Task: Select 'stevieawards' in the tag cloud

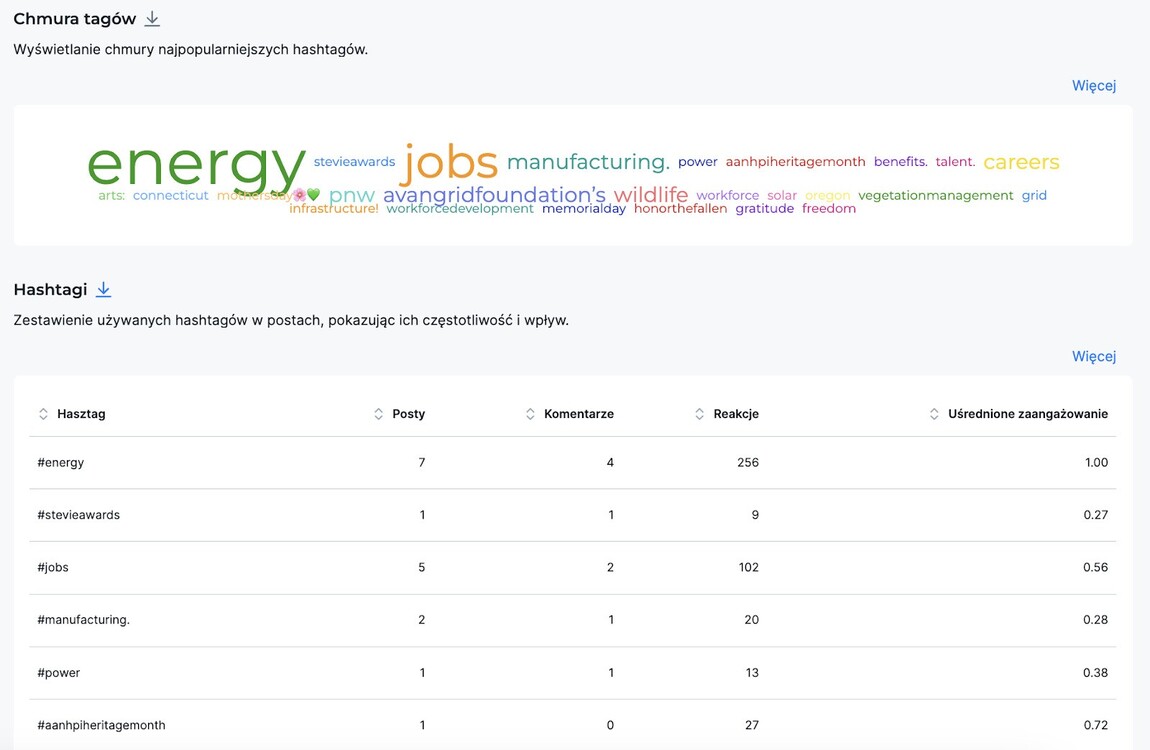Action: 354,162
